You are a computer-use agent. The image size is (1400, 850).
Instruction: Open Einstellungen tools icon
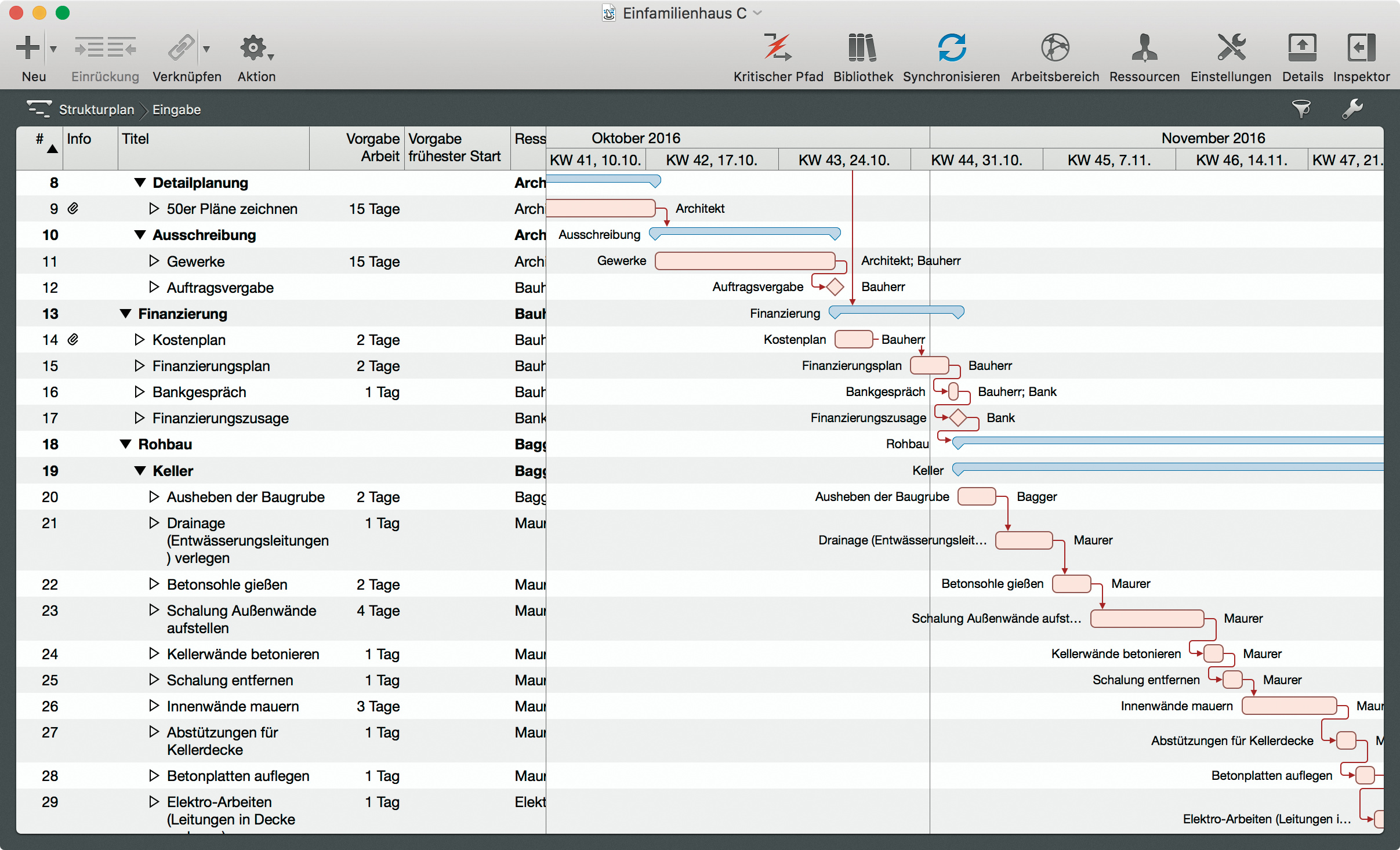pos(1231,48)
